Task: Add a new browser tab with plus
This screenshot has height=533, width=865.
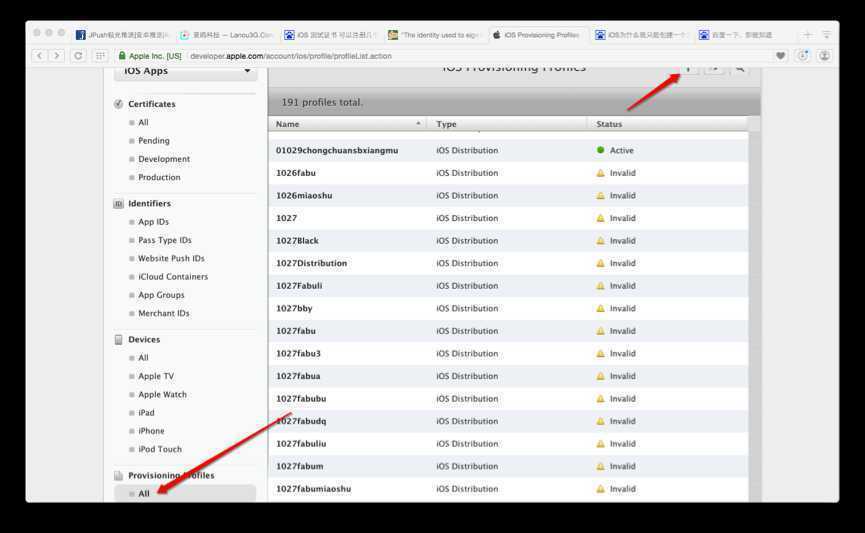Action: (807, 35)
